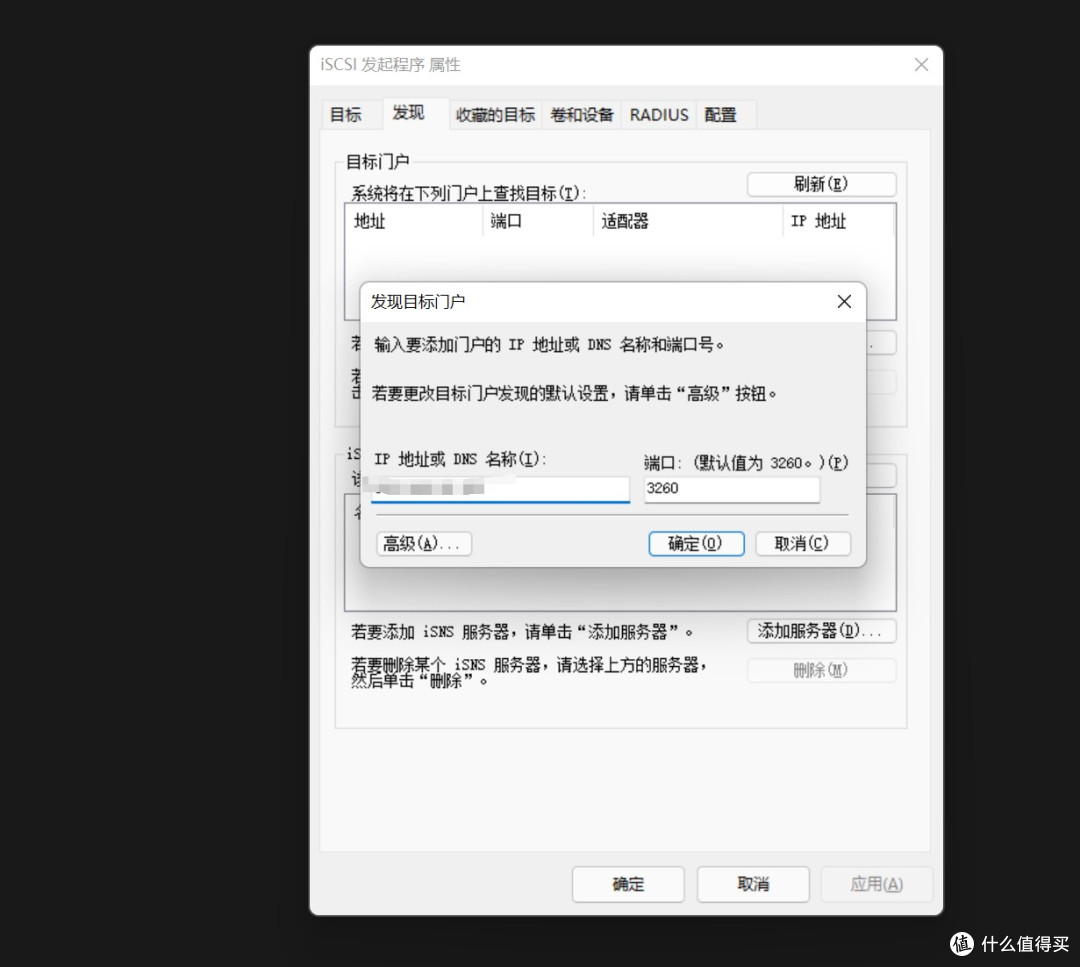The height and width of the screenshot is (967, 1080).
Task: Click the 添加服务器(D)... button
Action: point(821,631)
